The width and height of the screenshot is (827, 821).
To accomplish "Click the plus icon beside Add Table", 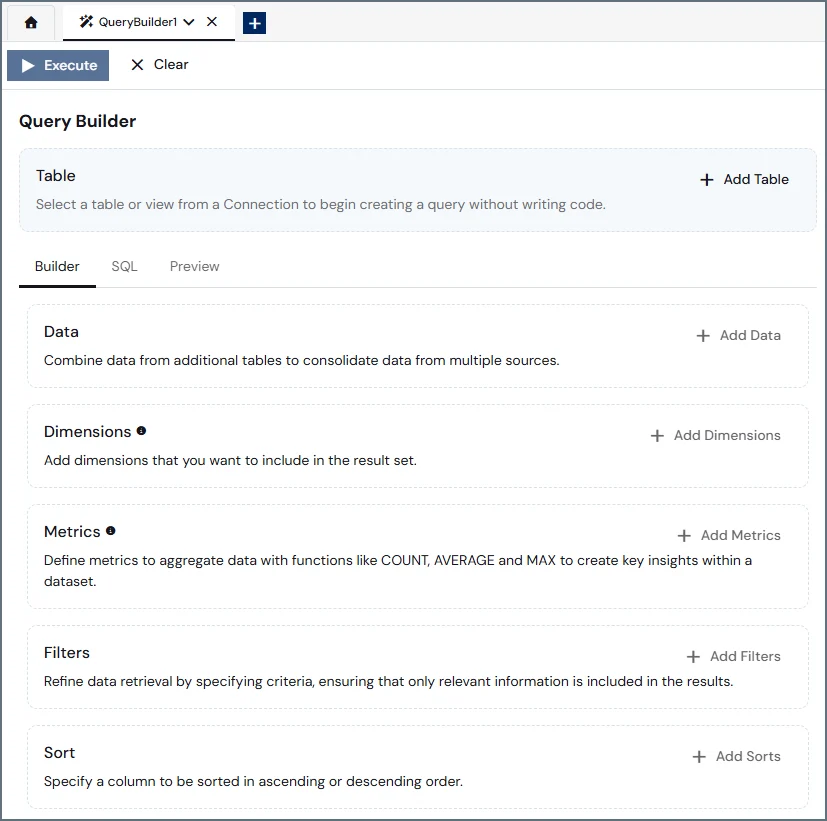I will pos(707,180).
